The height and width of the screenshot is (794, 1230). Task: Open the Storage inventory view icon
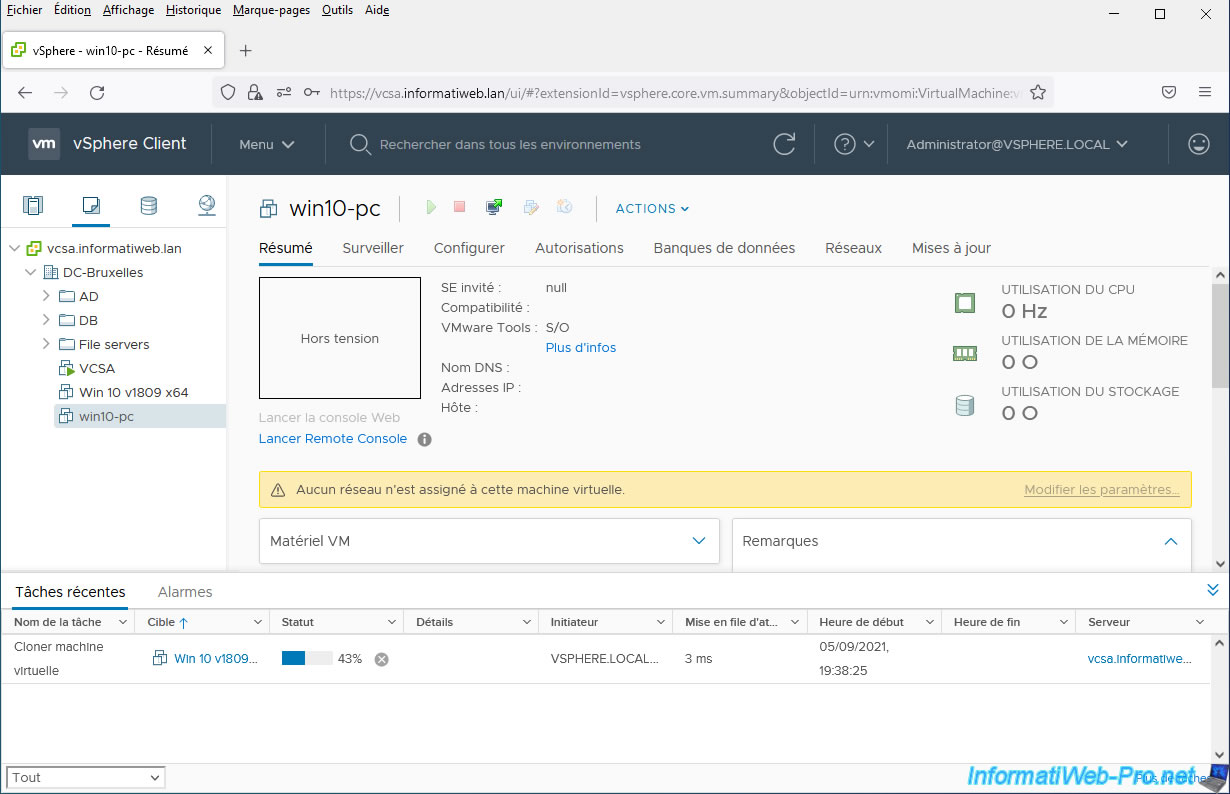point(148,206)
